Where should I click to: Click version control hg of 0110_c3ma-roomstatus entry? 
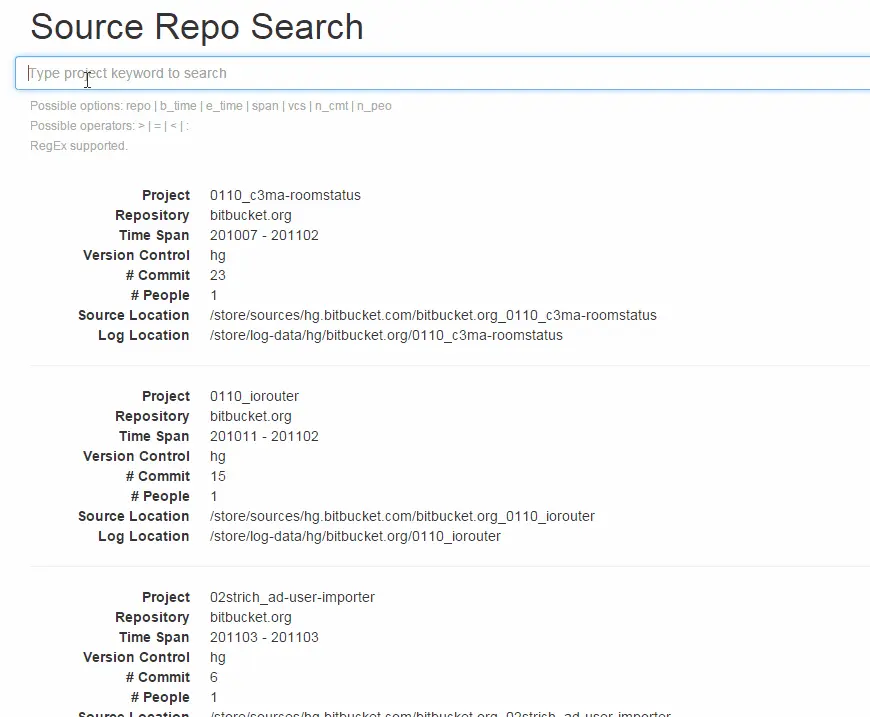click(x=218, y=255)
